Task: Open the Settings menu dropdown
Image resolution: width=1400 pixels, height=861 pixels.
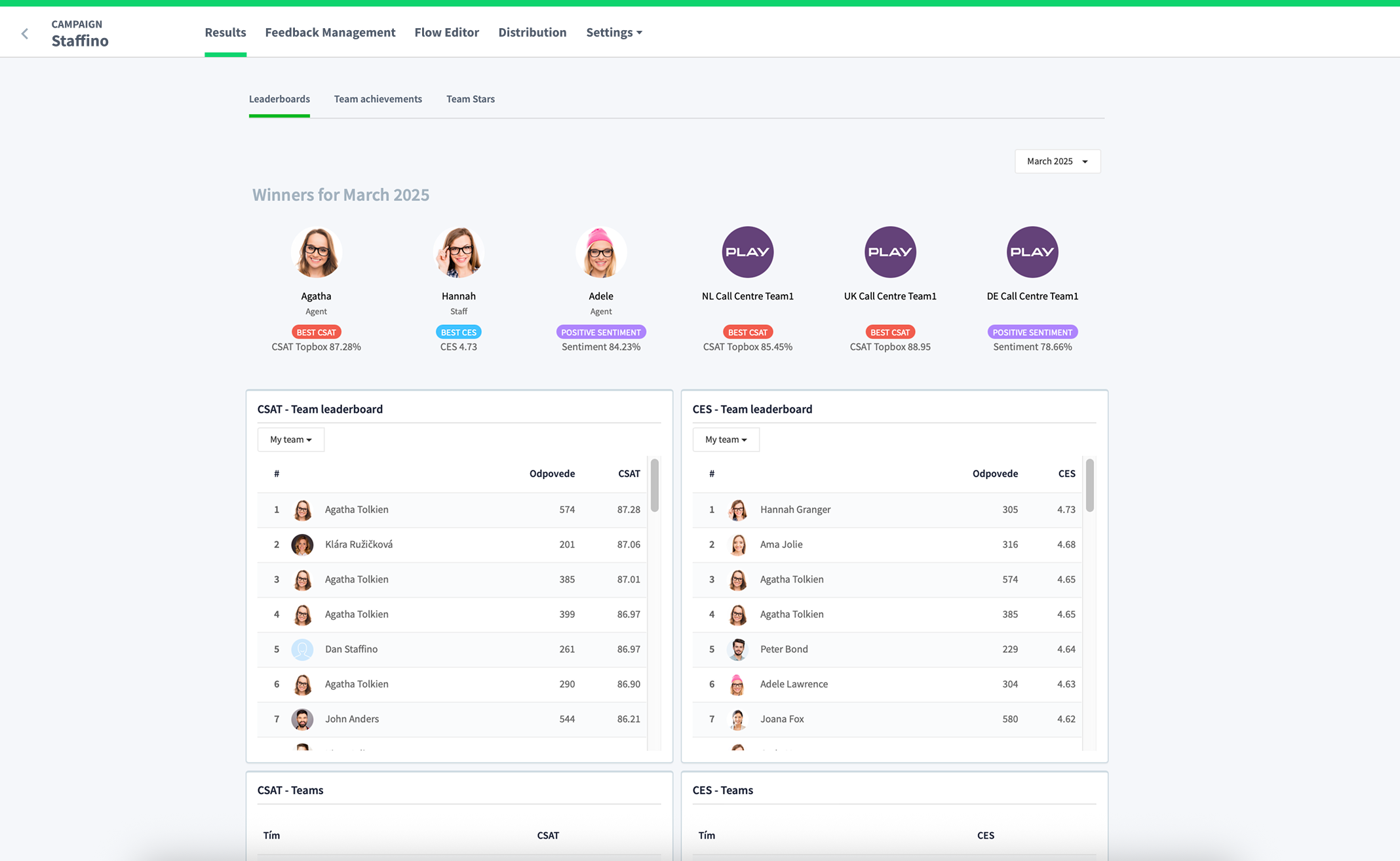Action: point(613,33)
